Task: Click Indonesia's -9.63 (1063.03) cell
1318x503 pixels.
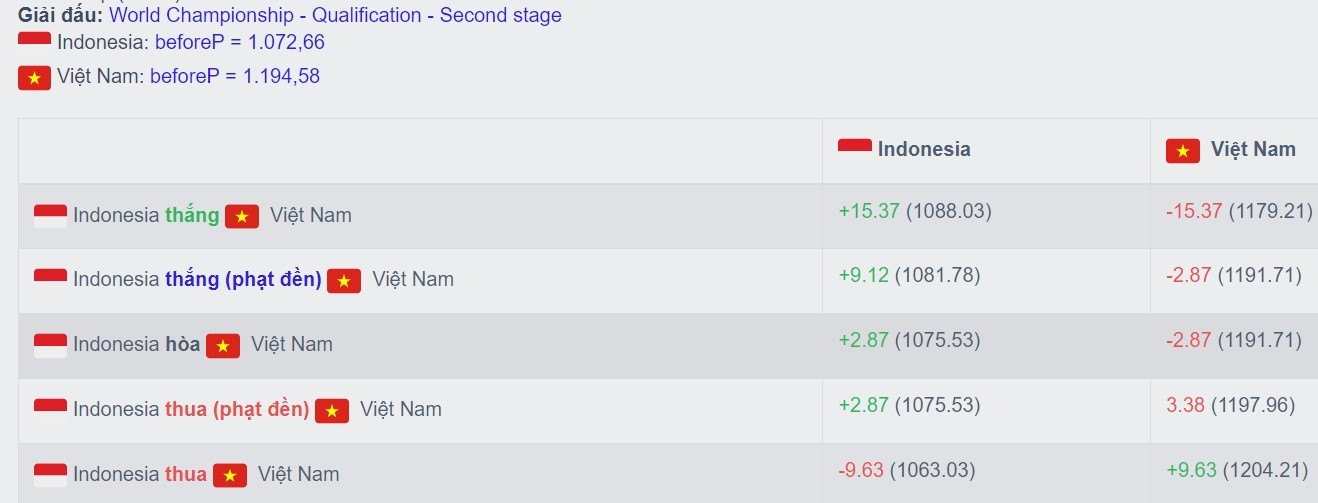Action: click(906, 469)
